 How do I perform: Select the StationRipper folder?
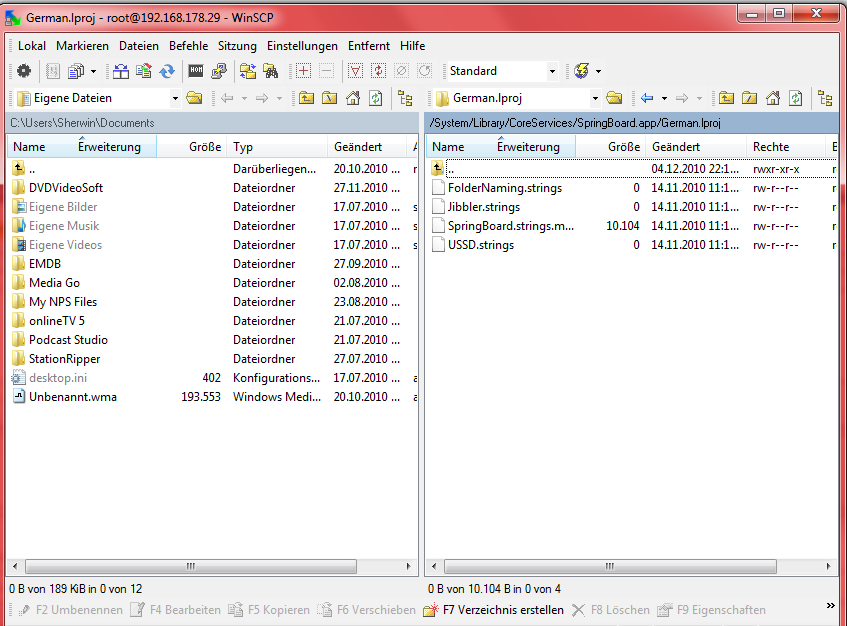point(64,359)
